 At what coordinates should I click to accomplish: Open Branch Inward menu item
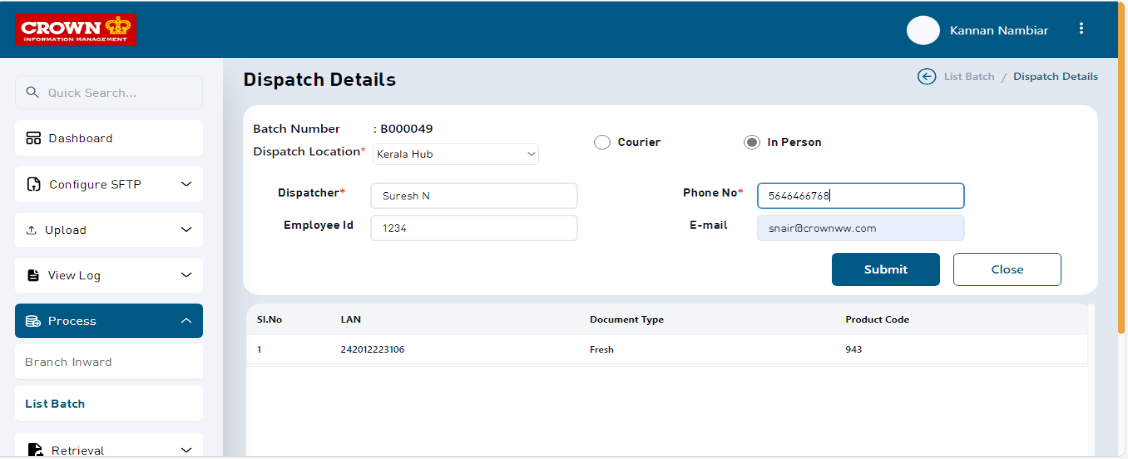68,362
